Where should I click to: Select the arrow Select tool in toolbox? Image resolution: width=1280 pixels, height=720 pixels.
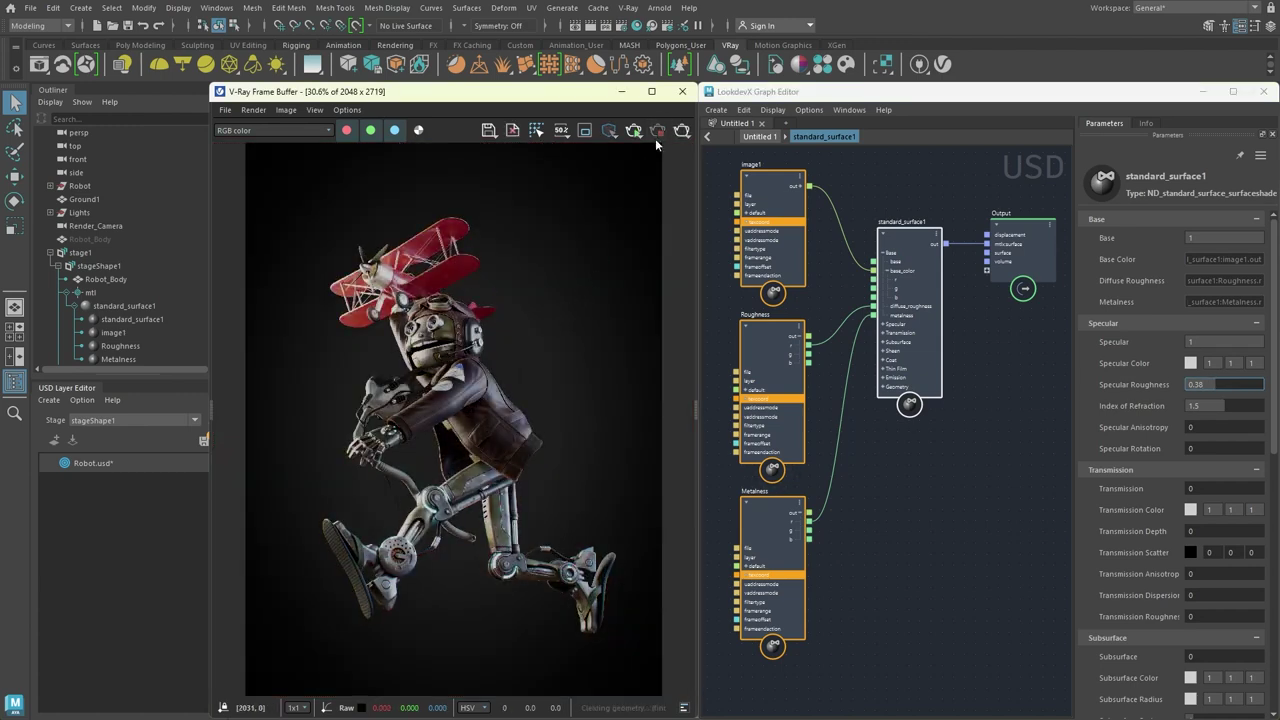pos(15,103)
